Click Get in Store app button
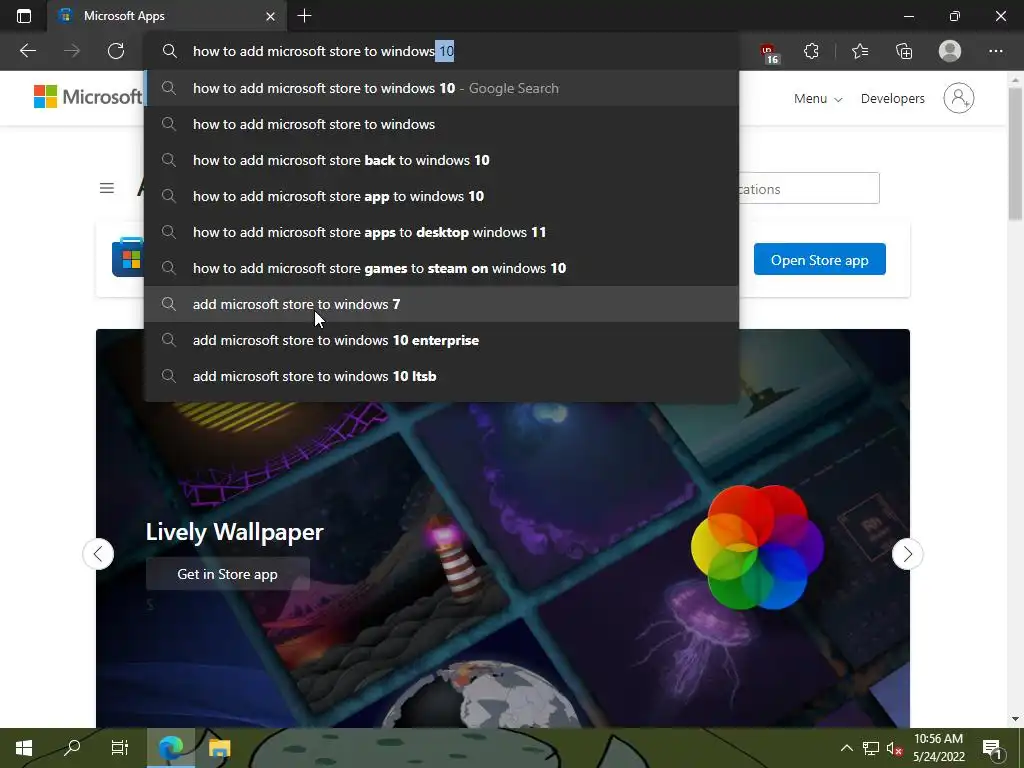Image resolution: width=1024 pixels, height=768 pixels. (x=227, y=573)
